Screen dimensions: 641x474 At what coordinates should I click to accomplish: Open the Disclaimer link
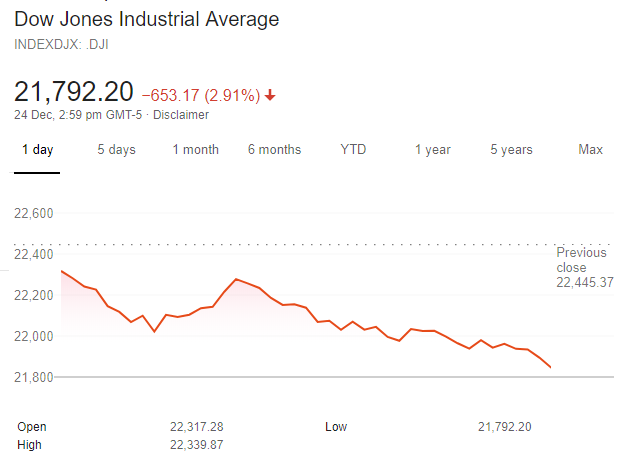181,115
